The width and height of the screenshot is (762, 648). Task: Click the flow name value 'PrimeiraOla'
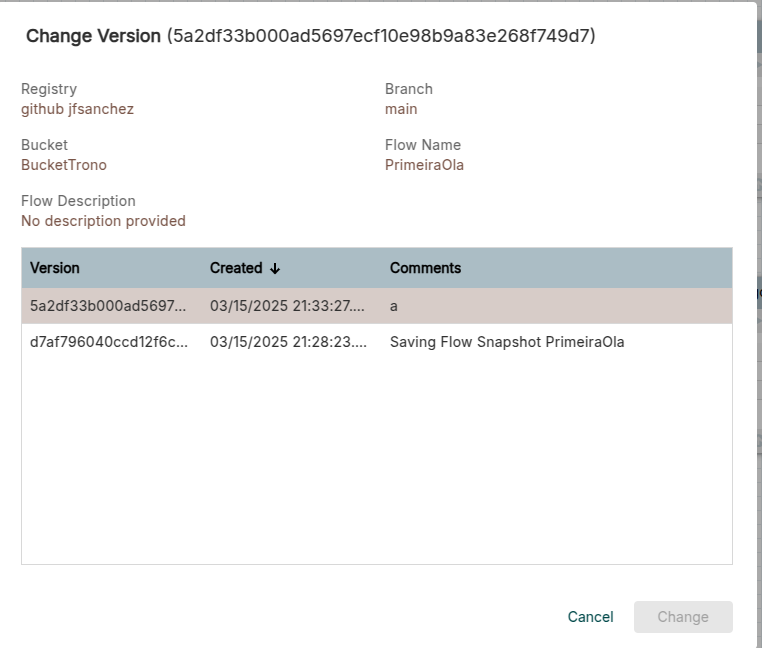(x=424, y=165)
